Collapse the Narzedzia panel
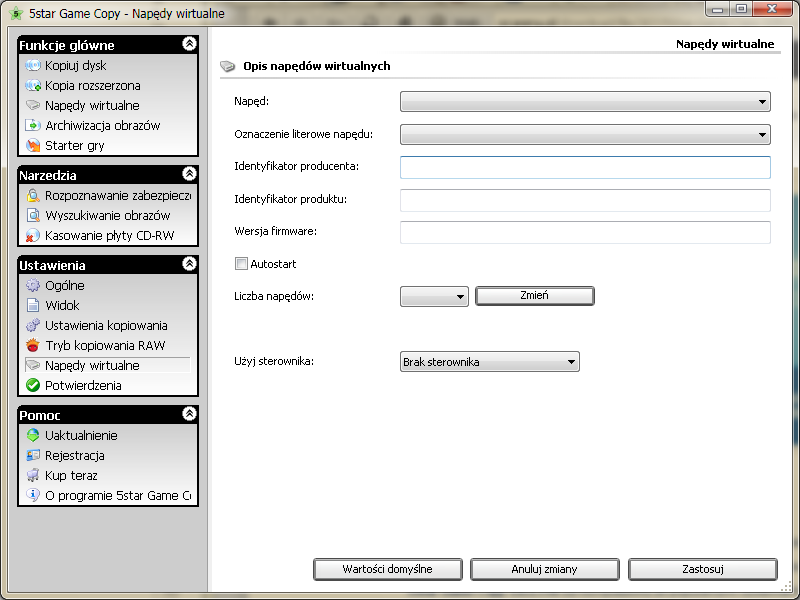Viewport: 800px width, 600px height. point(189,174)
